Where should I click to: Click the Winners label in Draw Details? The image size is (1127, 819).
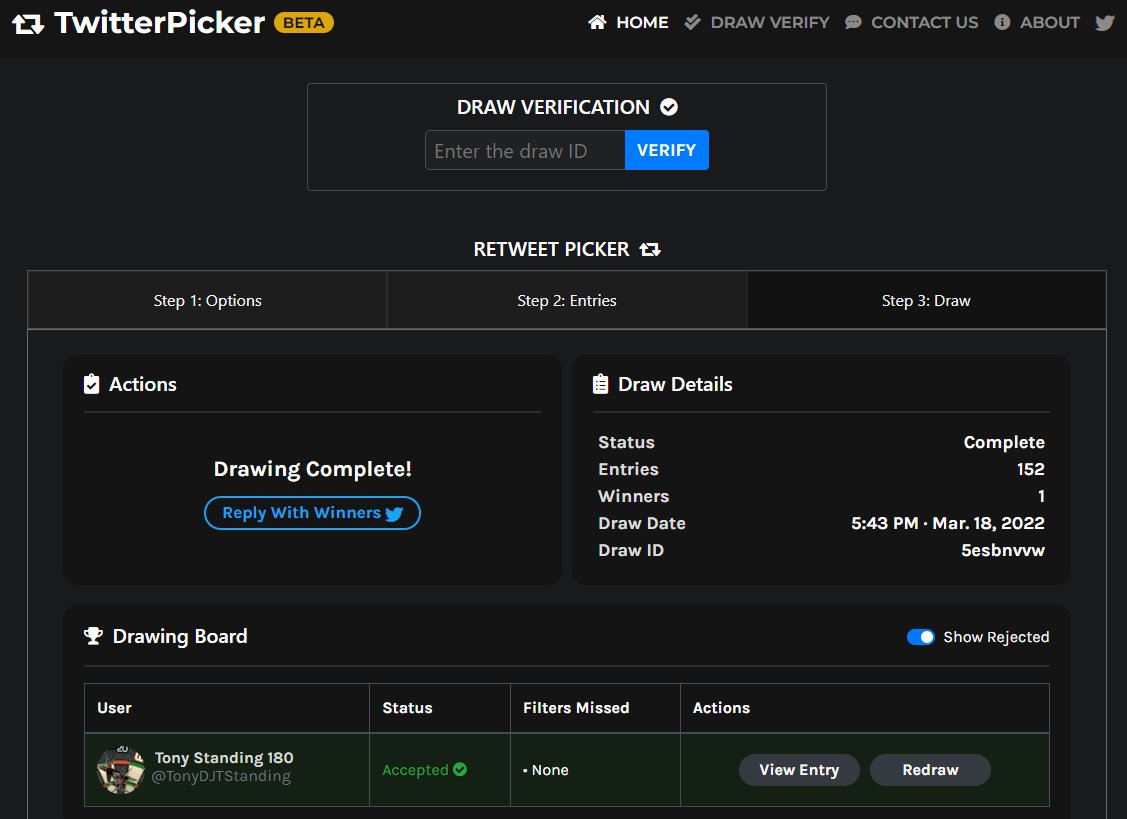pyautogui.click(x=633, y=496)
